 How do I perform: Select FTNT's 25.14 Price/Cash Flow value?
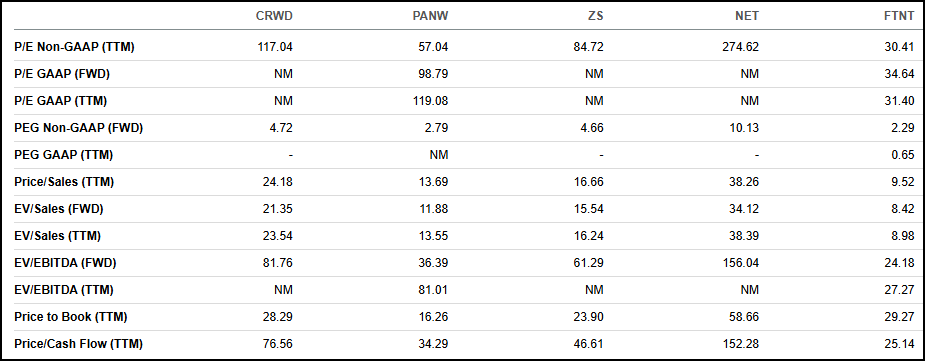901,344
